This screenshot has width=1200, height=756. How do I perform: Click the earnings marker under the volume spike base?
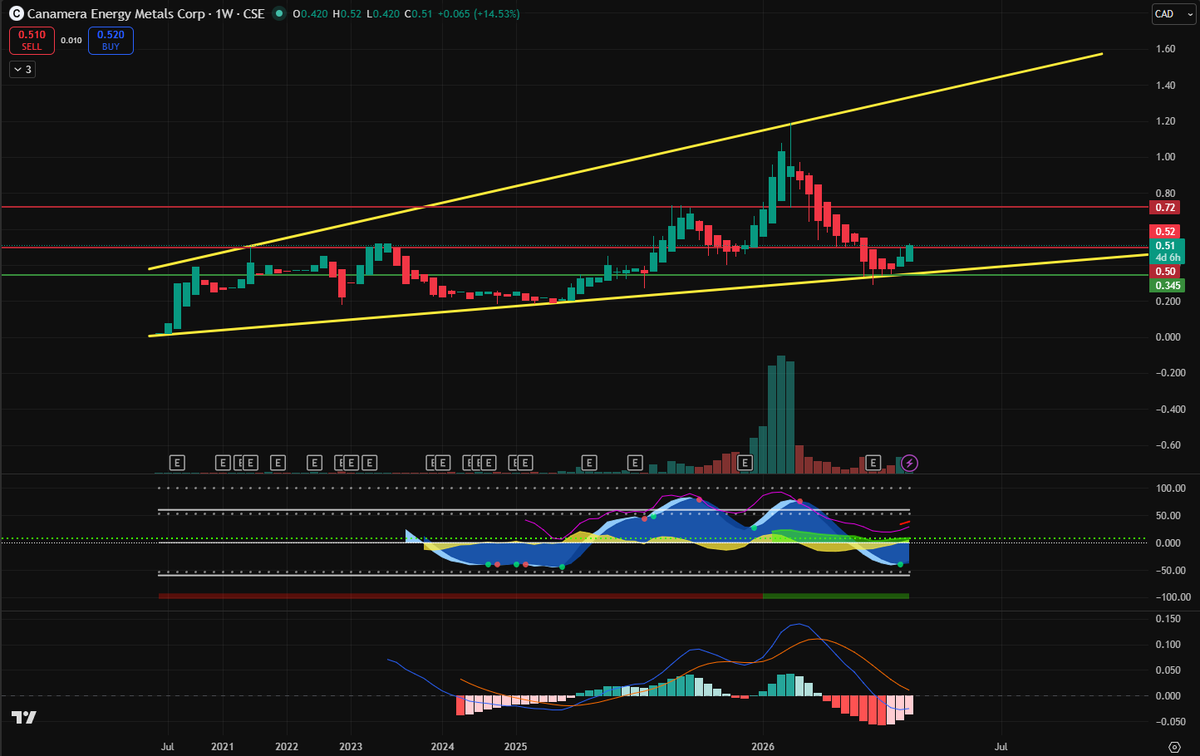tap(744, 462)
